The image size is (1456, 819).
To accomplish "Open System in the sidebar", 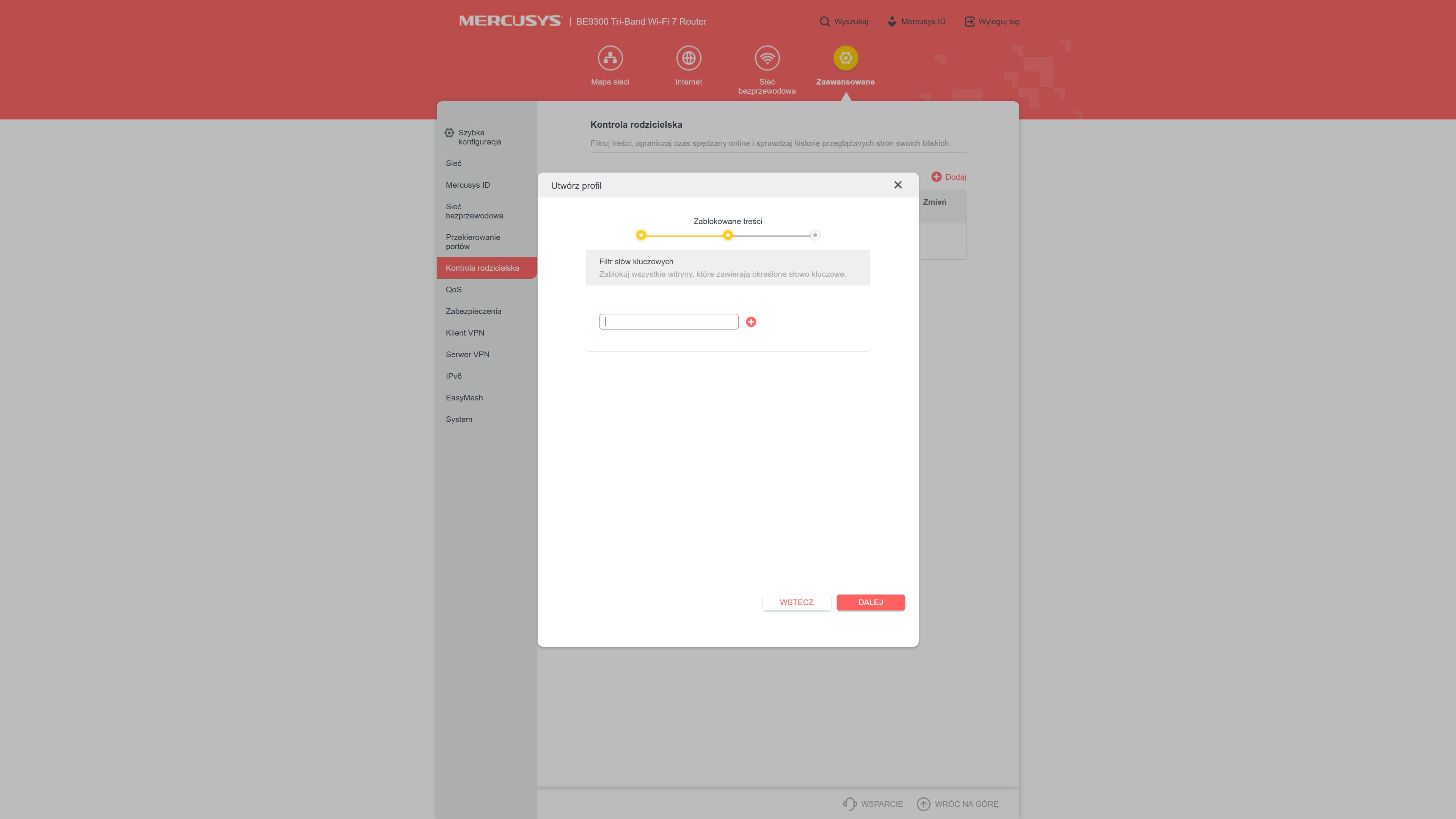I will tap(458, 419).
